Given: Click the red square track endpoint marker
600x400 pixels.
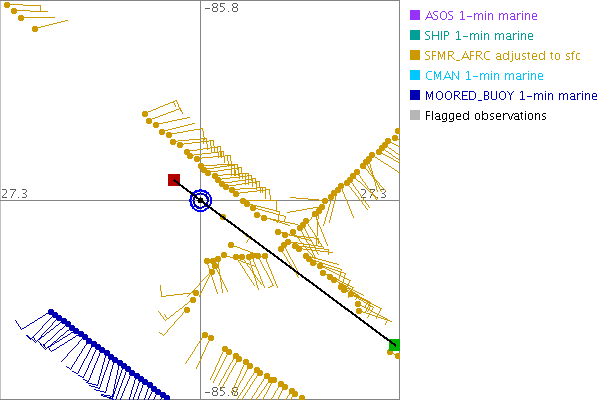Looking at the screenshot, I should click(174, 180).
